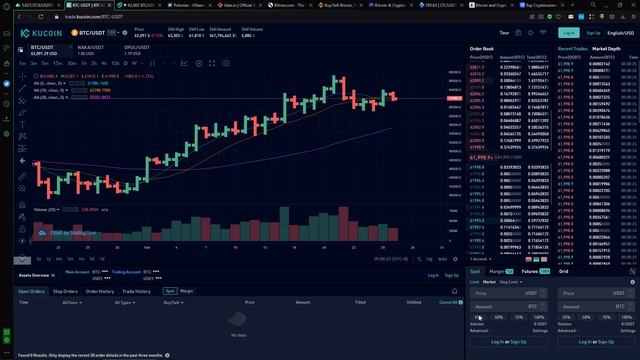The height and width of the screenshot is (360, 640).
Task: Click the browser reload button
Action: click(x=41, y=17)
